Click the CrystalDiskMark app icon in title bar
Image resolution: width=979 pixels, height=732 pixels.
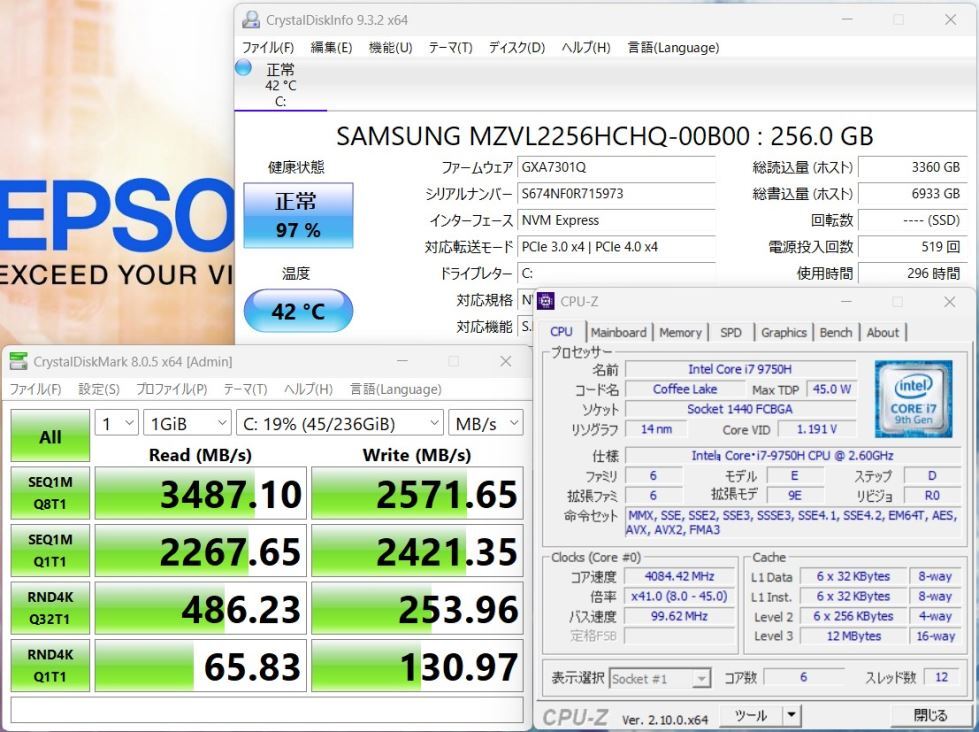19,362
